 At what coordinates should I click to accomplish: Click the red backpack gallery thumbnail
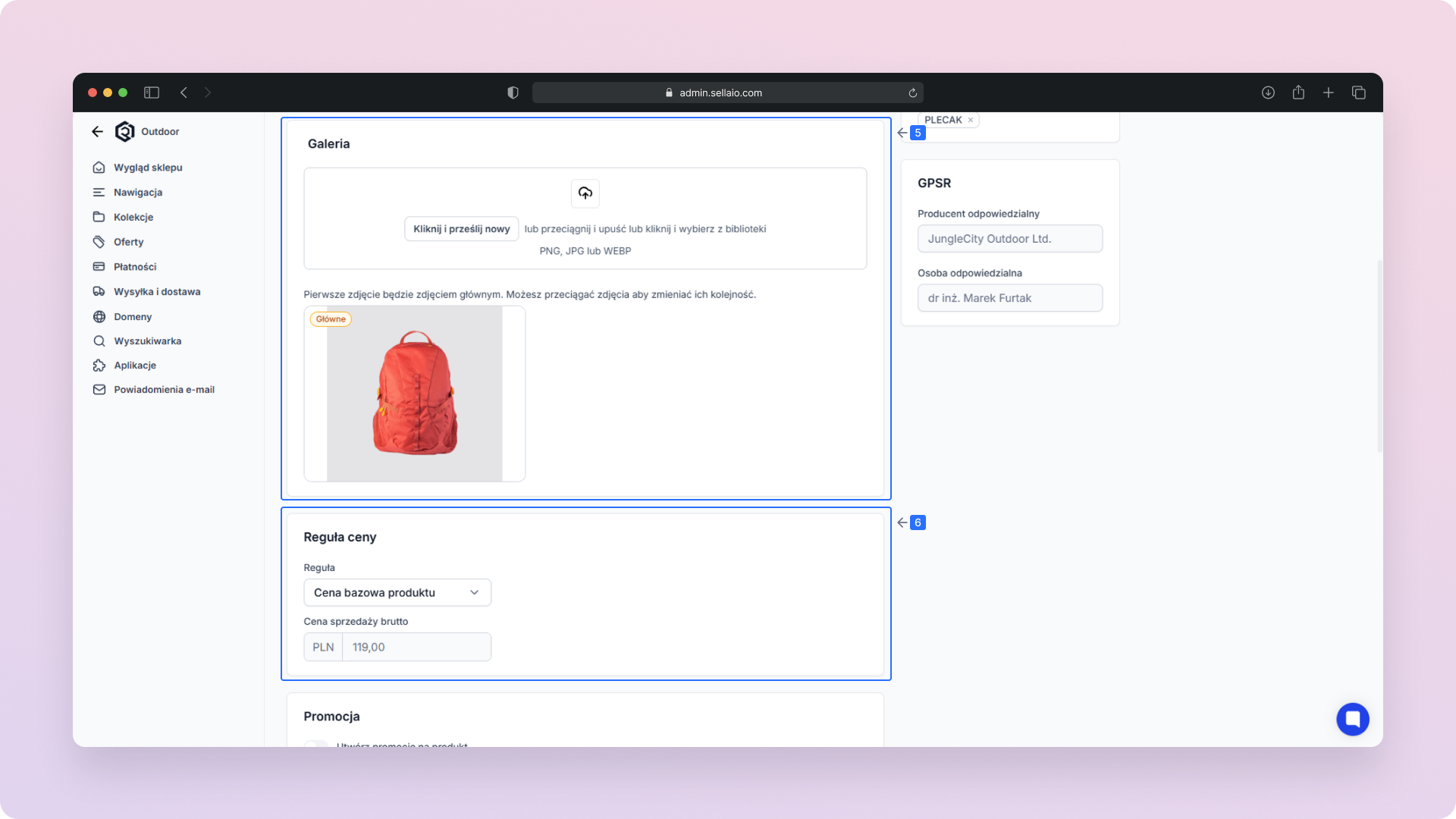click(x=414, y=394)
